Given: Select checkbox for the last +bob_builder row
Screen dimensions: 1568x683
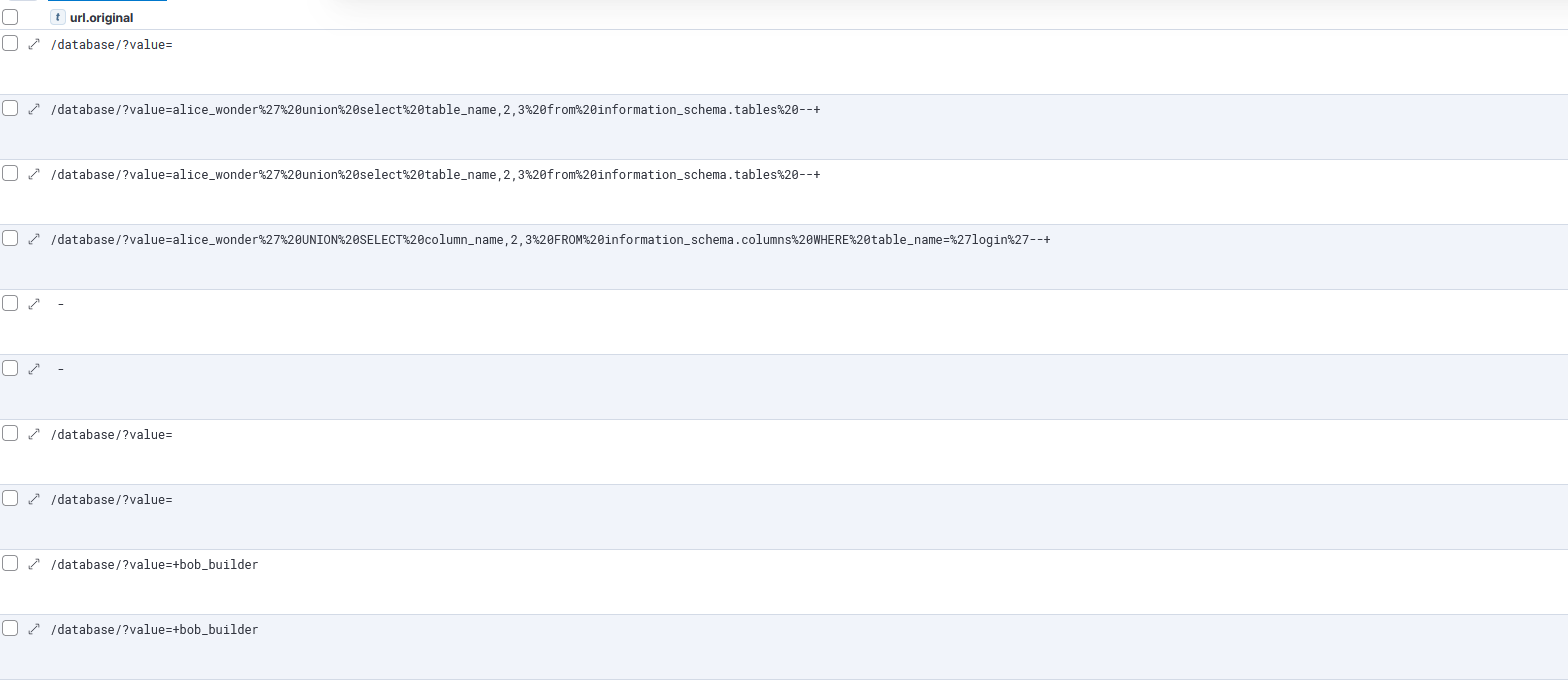Looking at the screenshot, I should [10, 628].
